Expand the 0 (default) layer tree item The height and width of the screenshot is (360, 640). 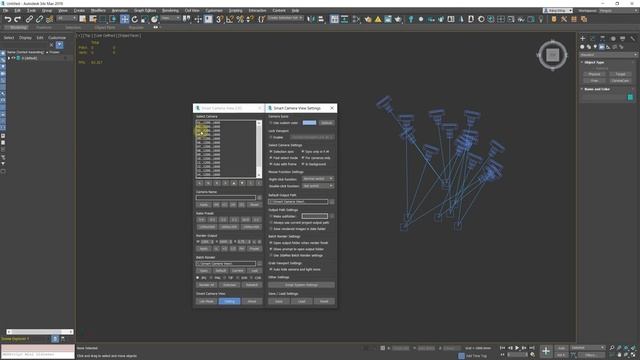9,58
